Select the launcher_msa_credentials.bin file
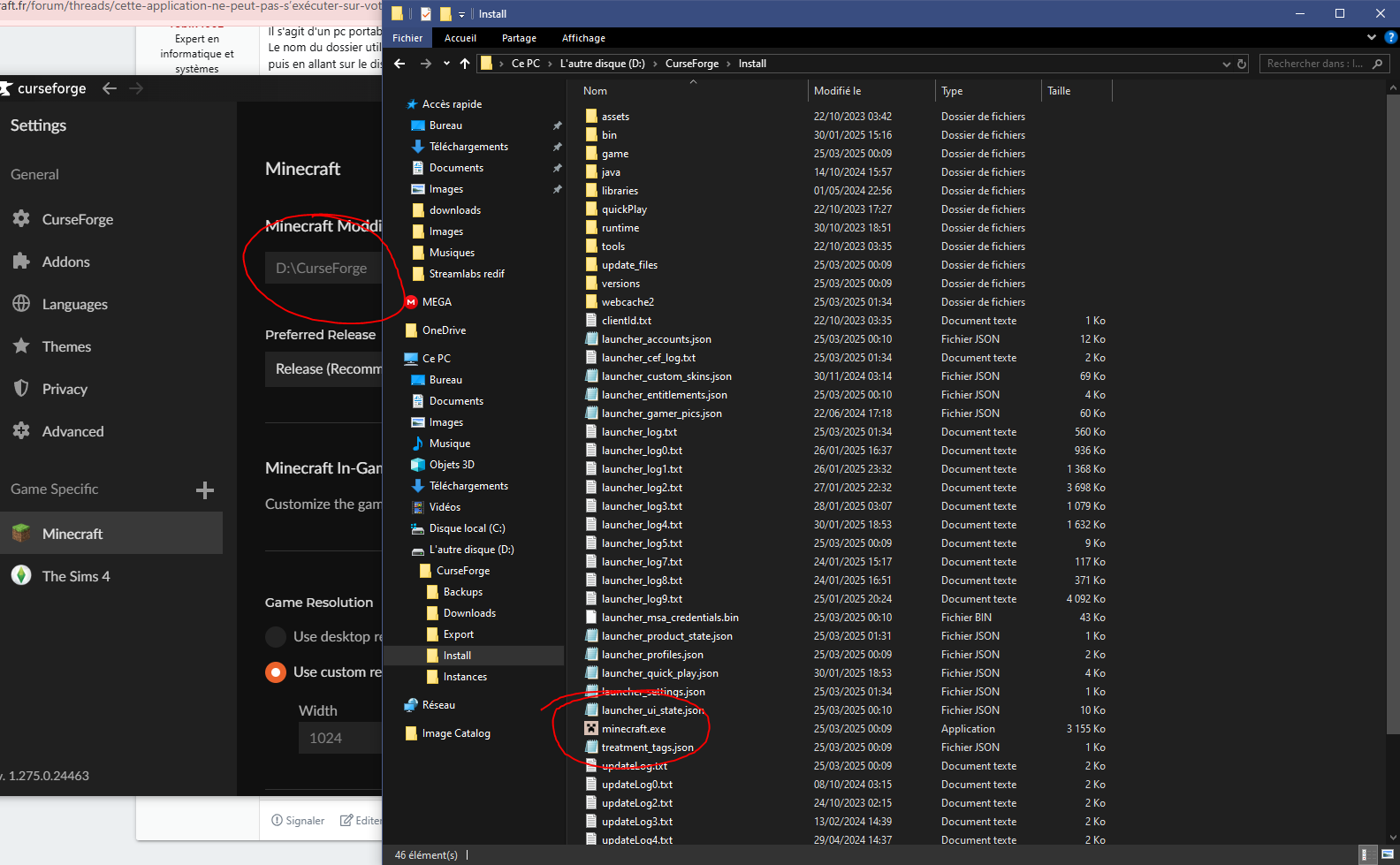Screen dimensions: 1400x865 click(x=670, y=618)
